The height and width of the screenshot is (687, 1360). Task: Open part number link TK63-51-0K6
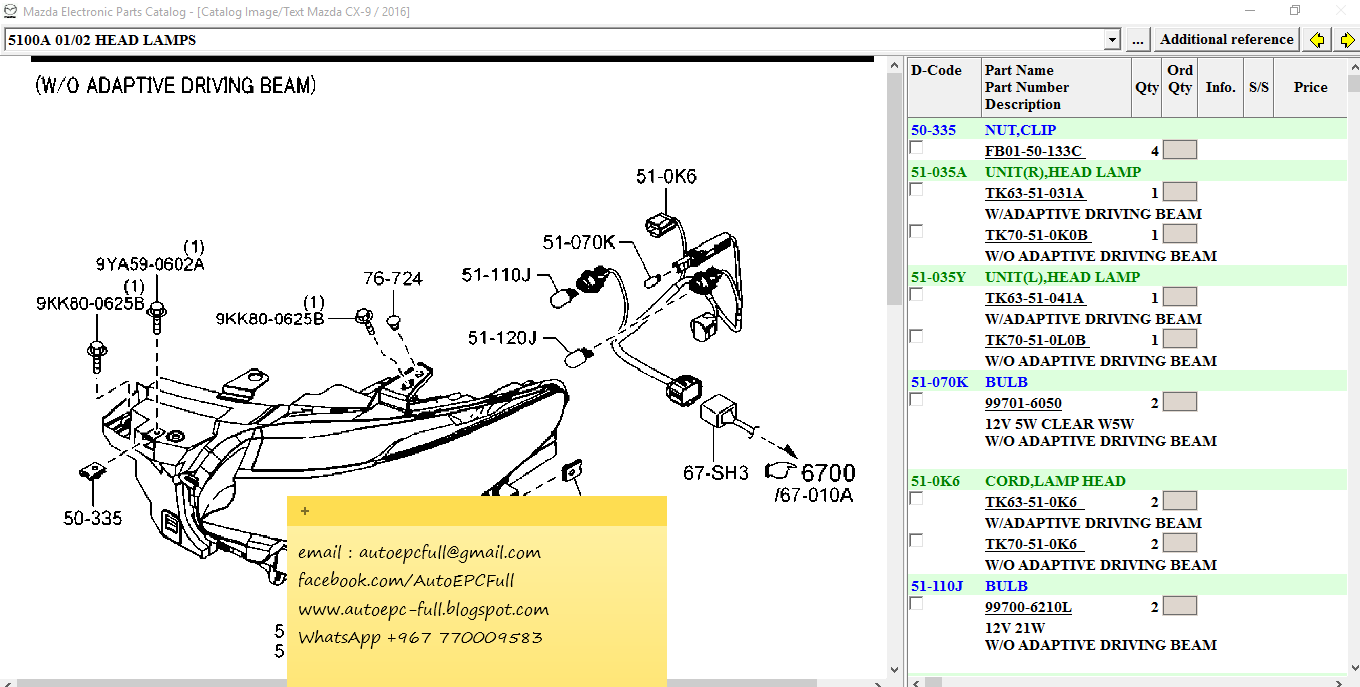pos(1035,502)
